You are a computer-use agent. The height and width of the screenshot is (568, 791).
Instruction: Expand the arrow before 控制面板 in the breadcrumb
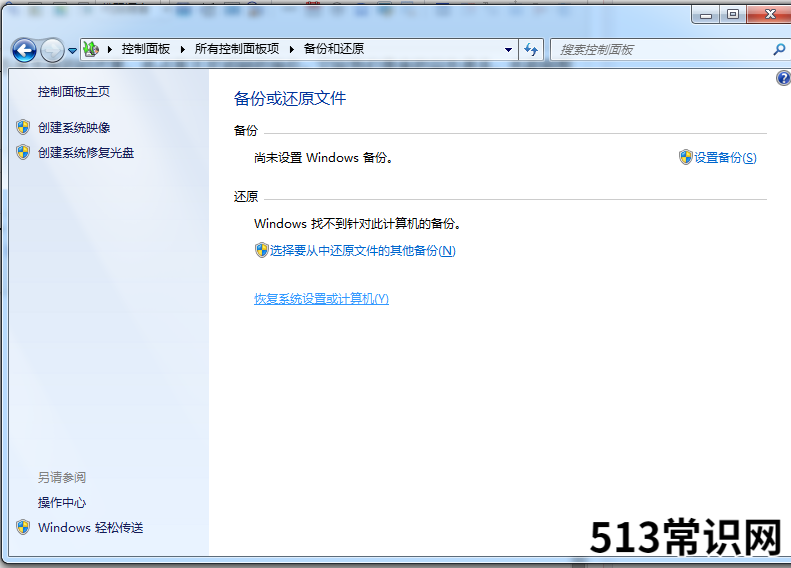pos(109,49)
